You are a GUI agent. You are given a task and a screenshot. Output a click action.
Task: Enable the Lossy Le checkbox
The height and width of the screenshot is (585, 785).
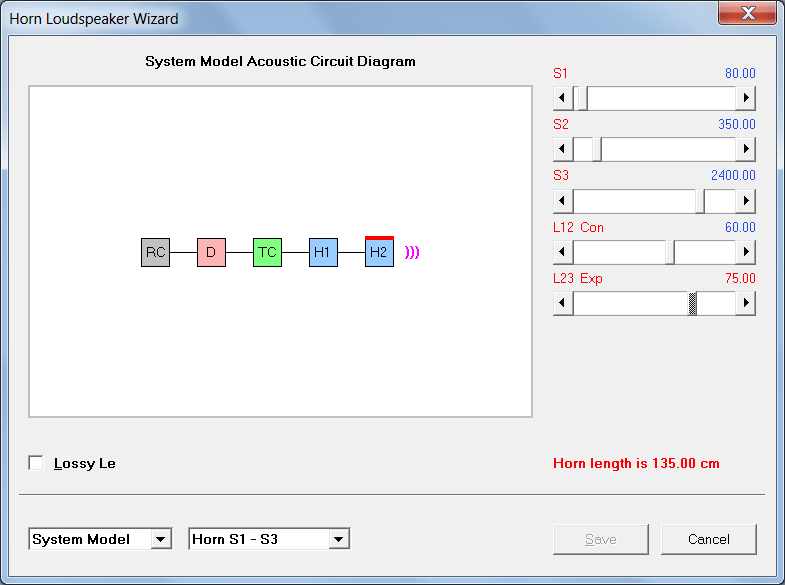[36, 463]
